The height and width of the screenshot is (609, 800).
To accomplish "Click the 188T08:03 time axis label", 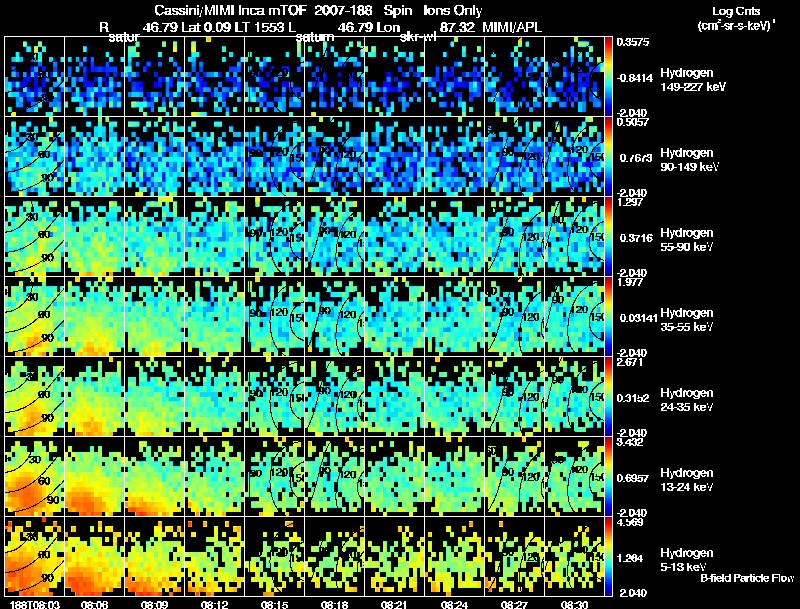I will (x=35, y=604).
